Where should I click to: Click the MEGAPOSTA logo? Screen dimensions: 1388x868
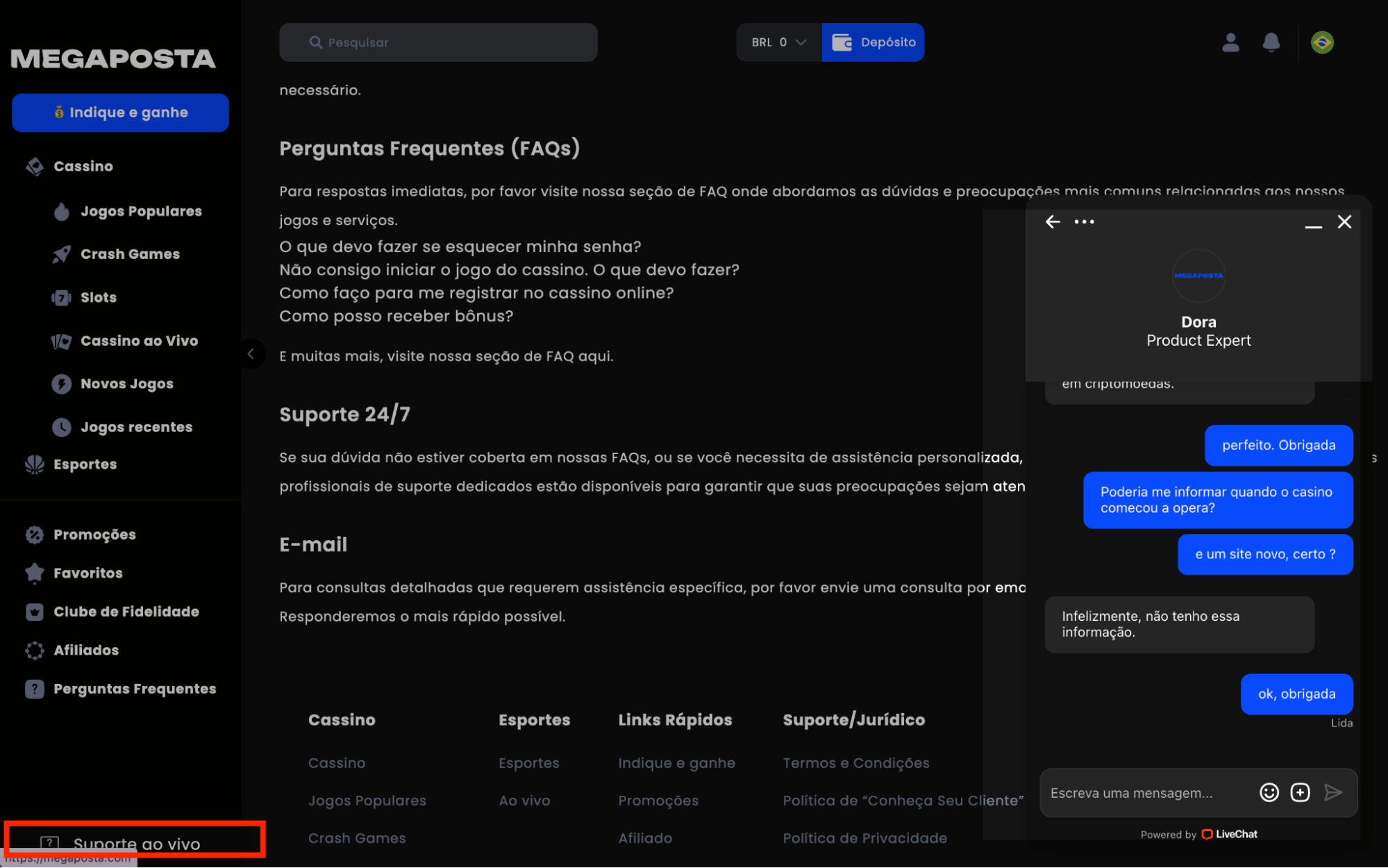[113, 59]
